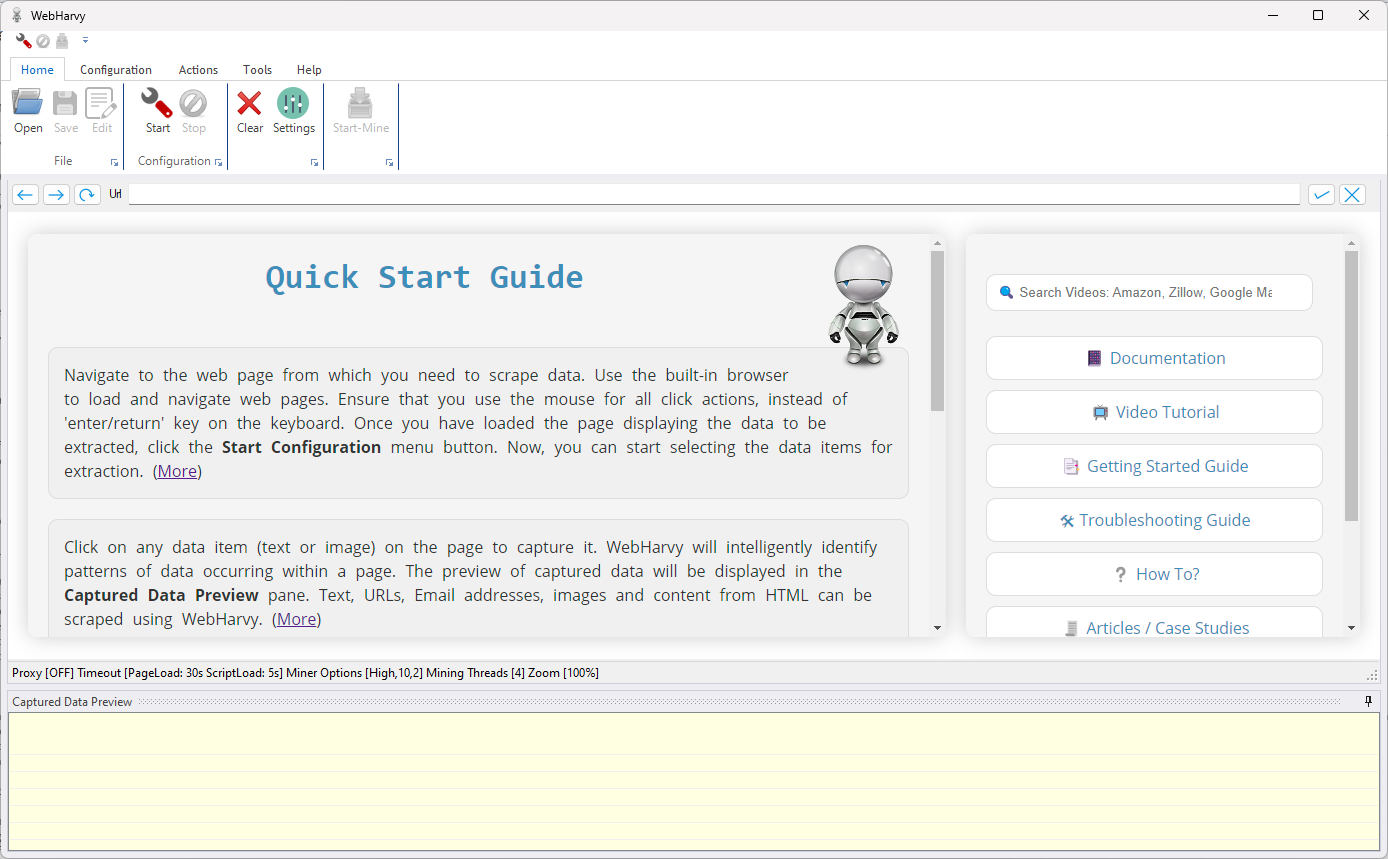Open the Configuration group dialog launcher
The image size is (1388, 859).
pyautogui.click(x=219, y=162)
